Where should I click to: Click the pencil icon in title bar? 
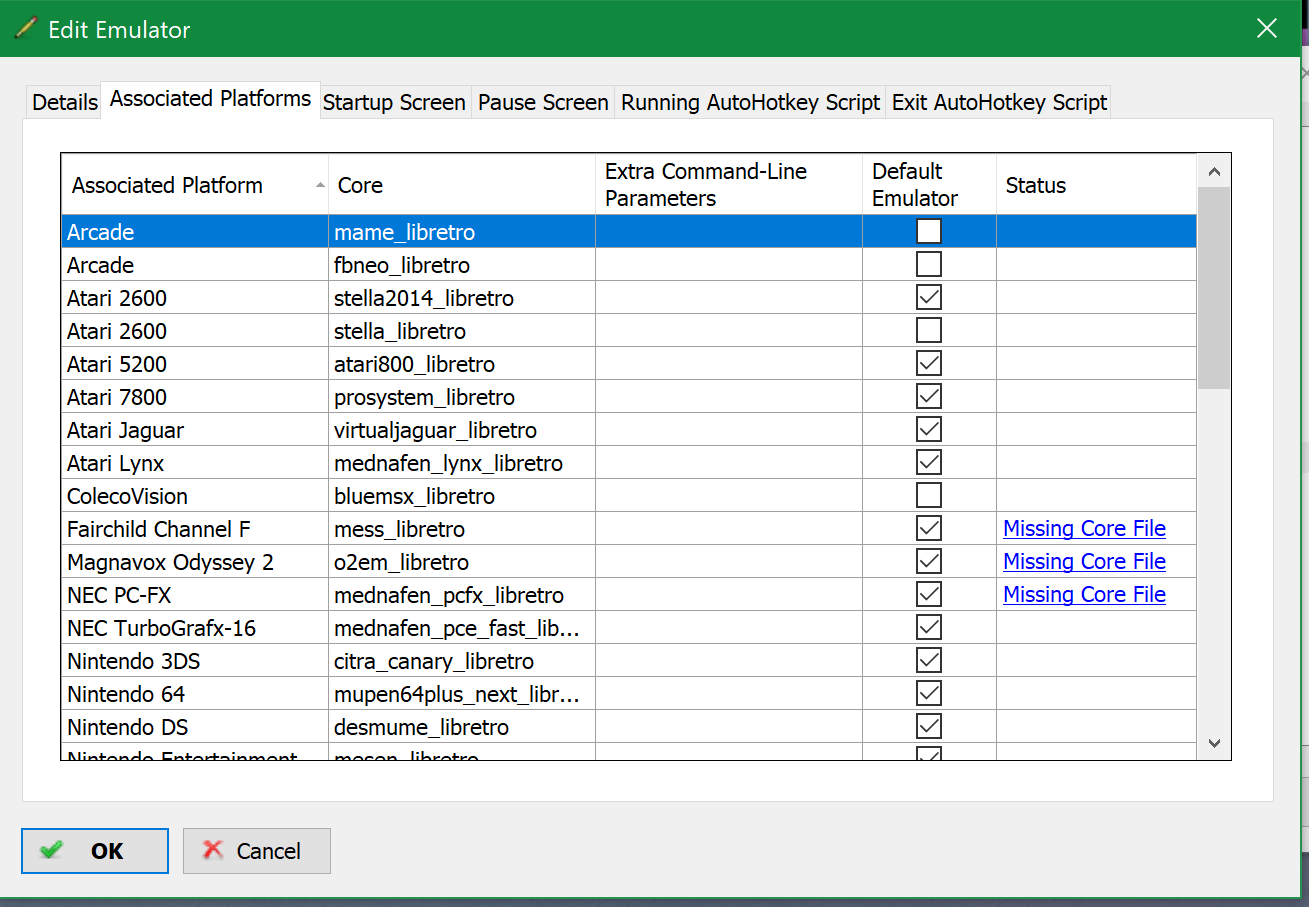(26, 29)
